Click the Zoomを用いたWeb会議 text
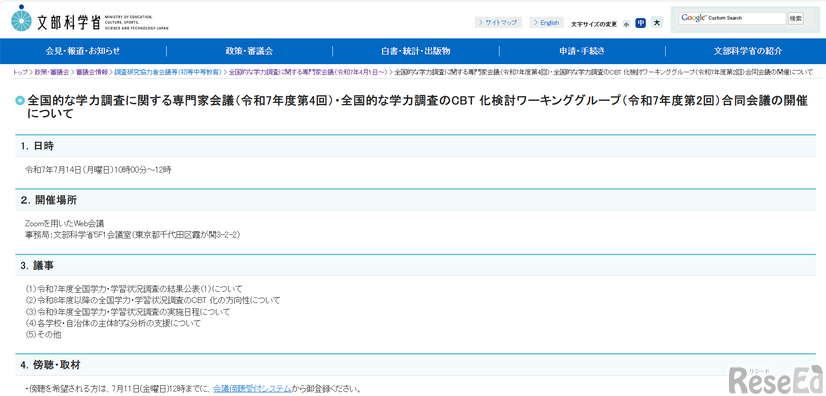This screenshot has width=826, height=396. tap(64, 223)
